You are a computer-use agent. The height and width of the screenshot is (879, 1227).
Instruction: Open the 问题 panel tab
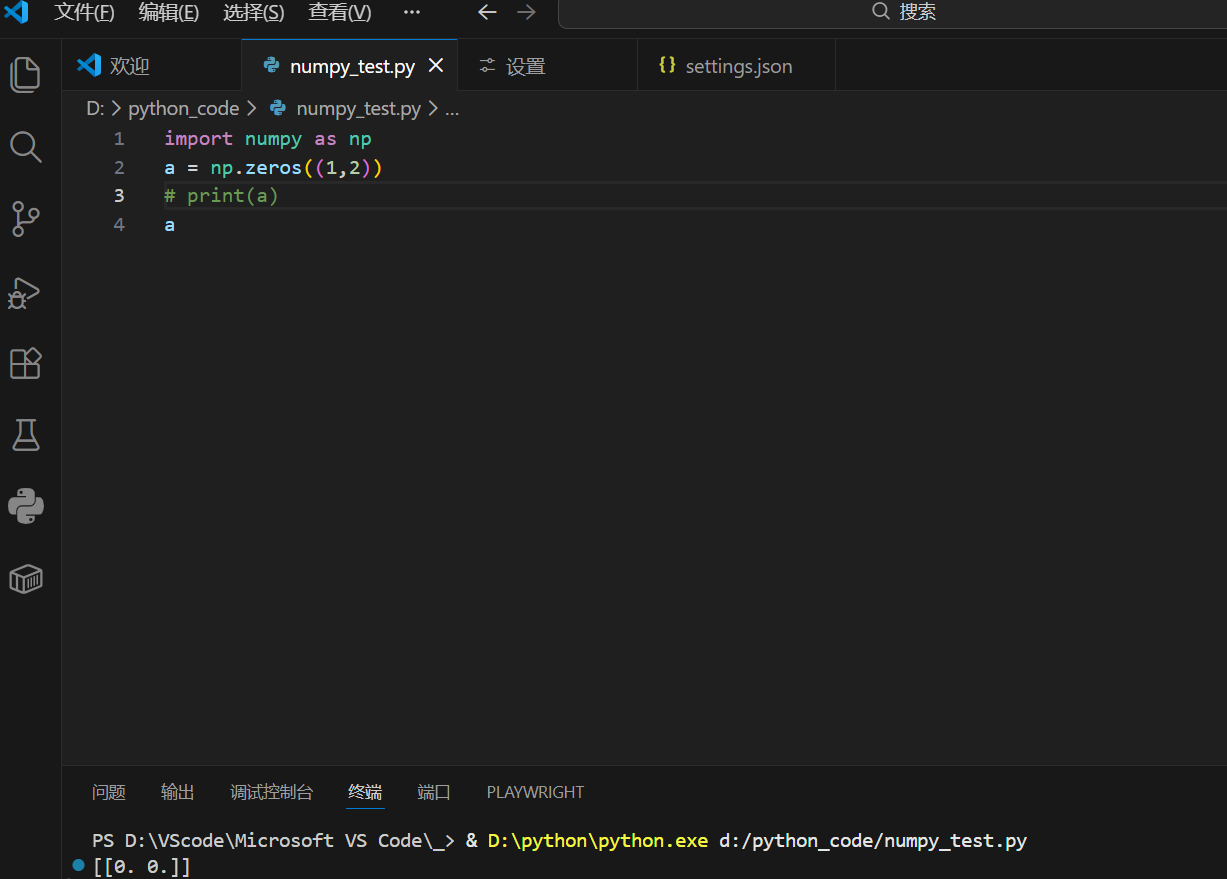109,792
